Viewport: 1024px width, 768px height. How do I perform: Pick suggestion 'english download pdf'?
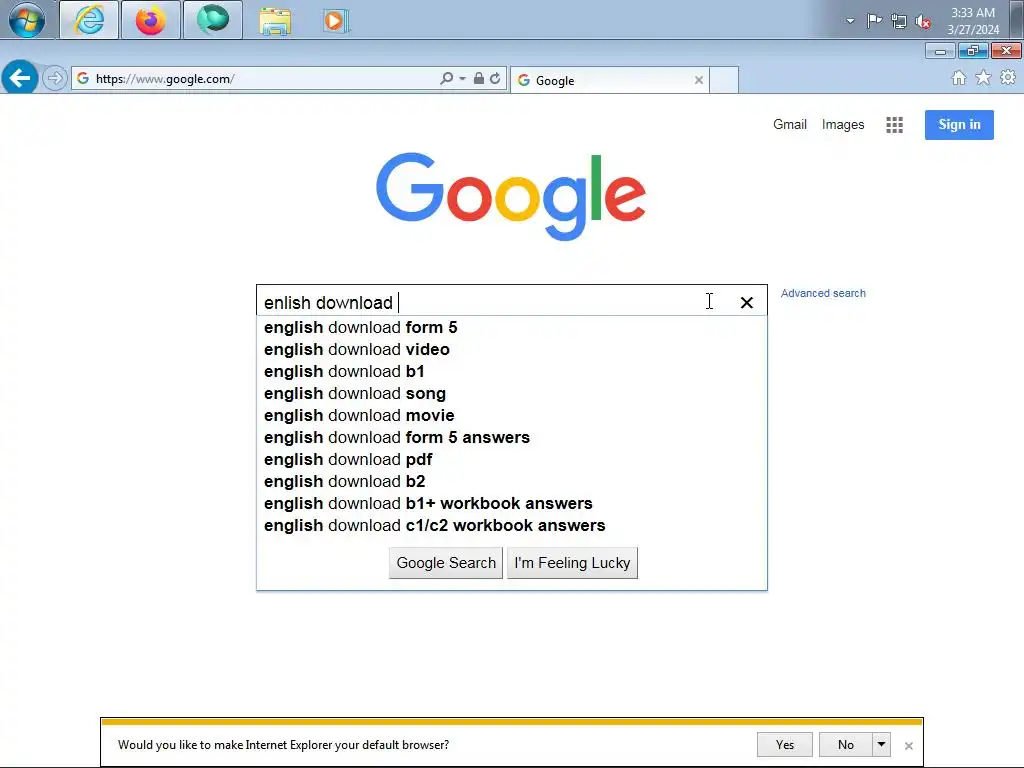[511, 459]
